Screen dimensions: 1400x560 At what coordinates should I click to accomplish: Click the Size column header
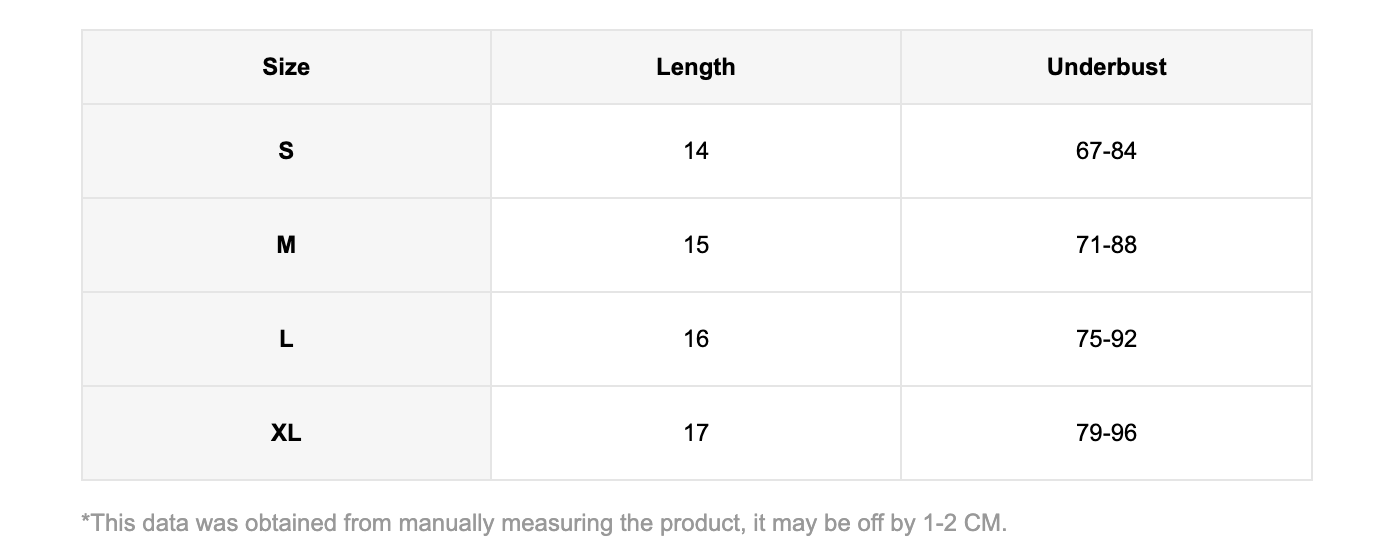[286, 67]
